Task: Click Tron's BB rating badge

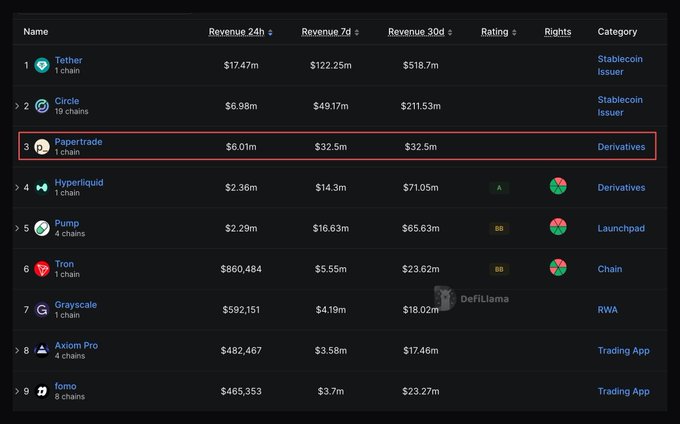Action: pos(499,269)
